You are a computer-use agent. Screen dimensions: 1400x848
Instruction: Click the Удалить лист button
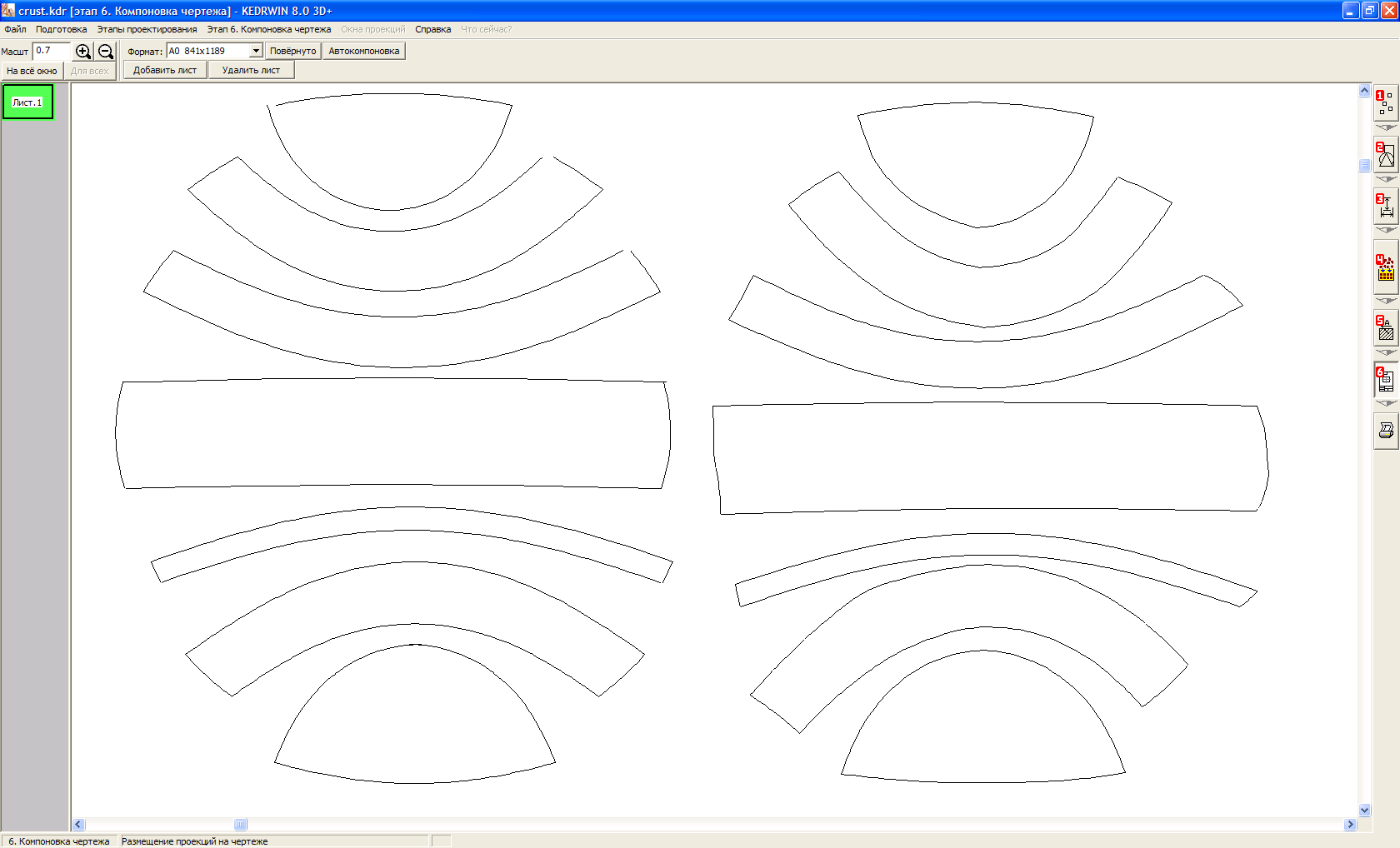251,70
